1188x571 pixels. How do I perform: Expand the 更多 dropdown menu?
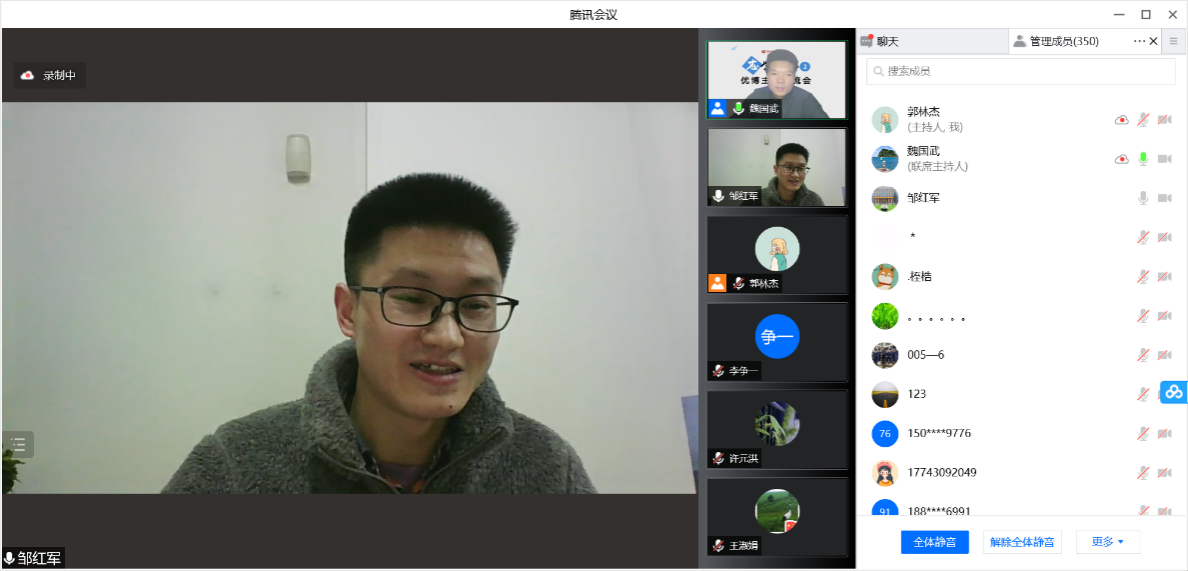click(1107, 542)
